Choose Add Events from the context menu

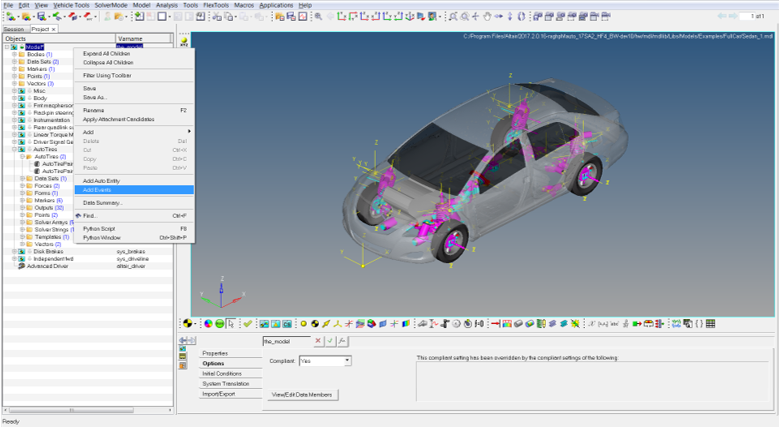98,190
